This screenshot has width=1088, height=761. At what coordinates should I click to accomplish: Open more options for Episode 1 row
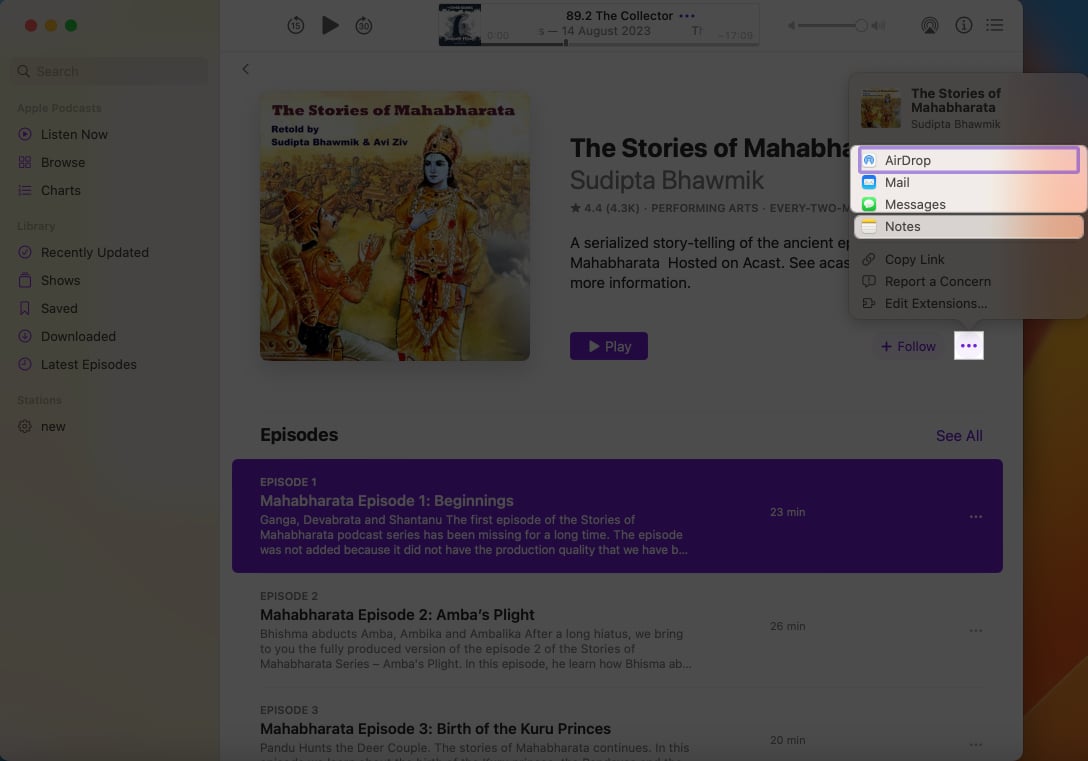[x=976, y=516]
